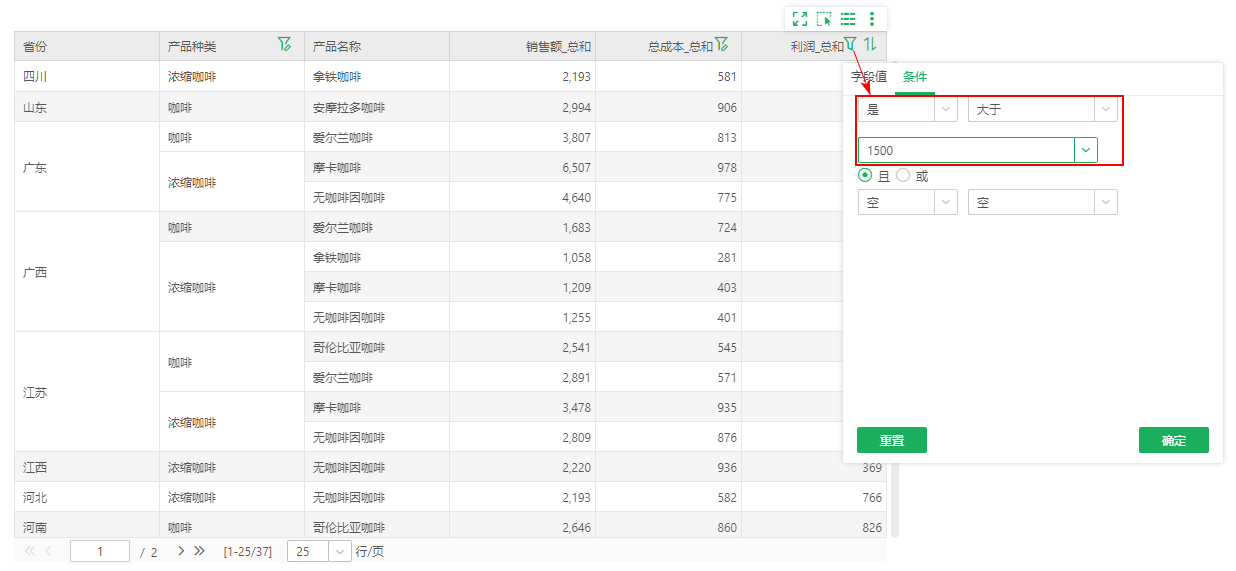Jump to the last page arrow

coord(199,551)
